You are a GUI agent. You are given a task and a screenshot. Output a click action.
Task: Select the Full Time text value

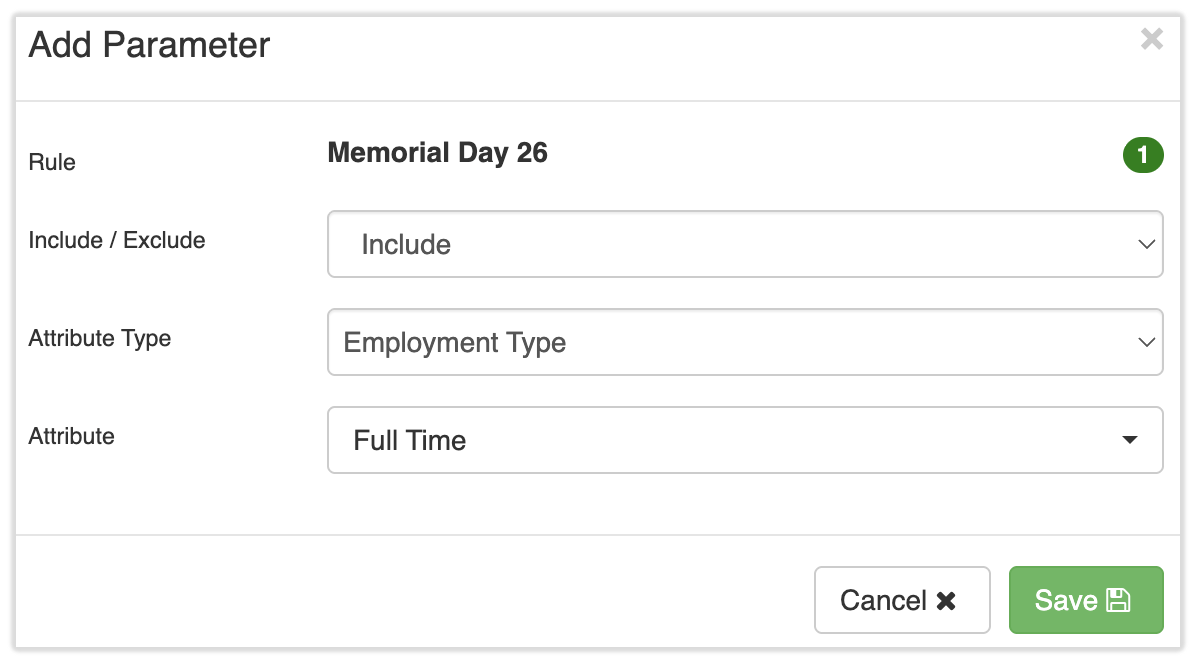410,441
